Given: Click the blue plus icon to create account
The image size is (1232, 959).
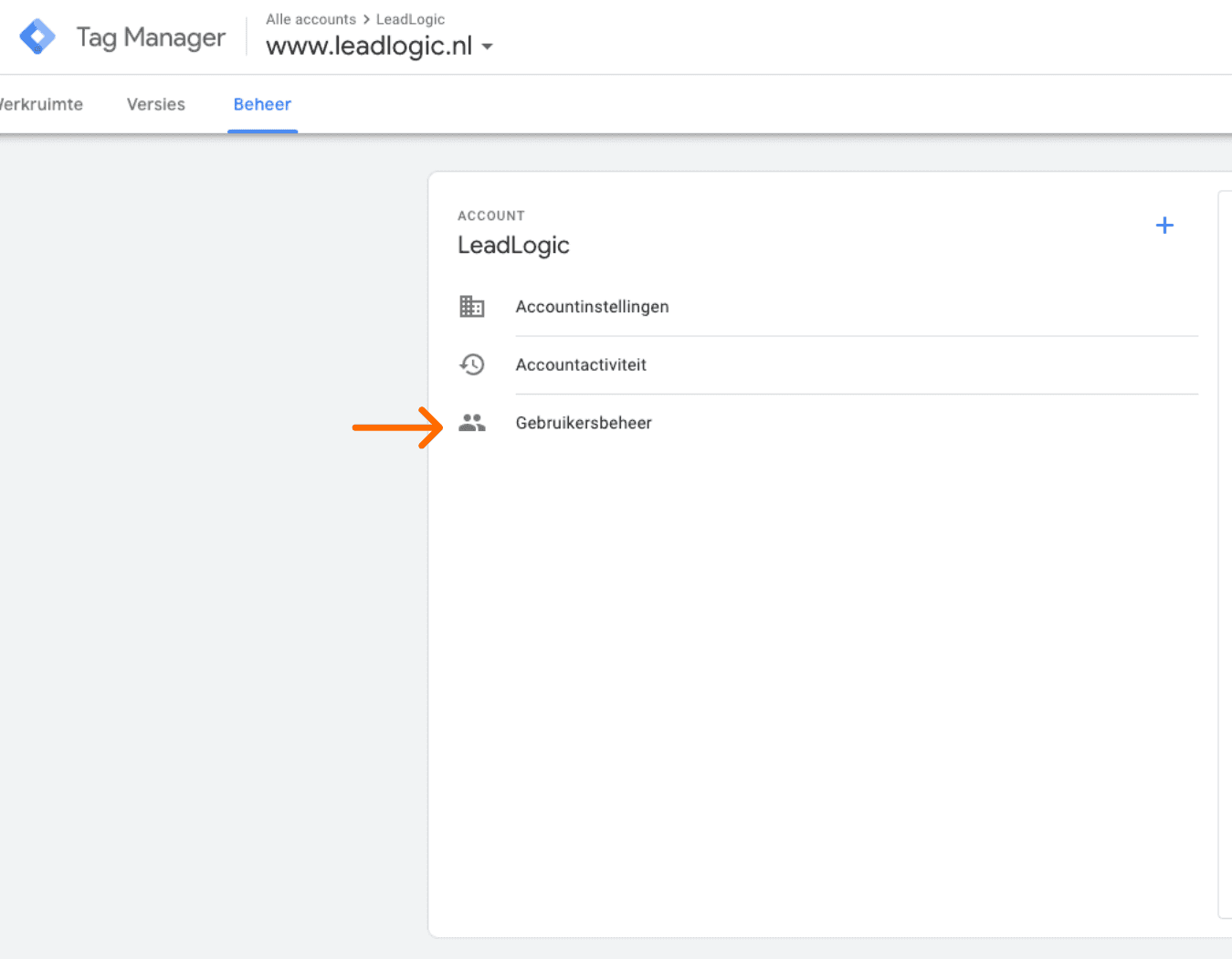Looking at the screenshot, I should [1164, 226].
